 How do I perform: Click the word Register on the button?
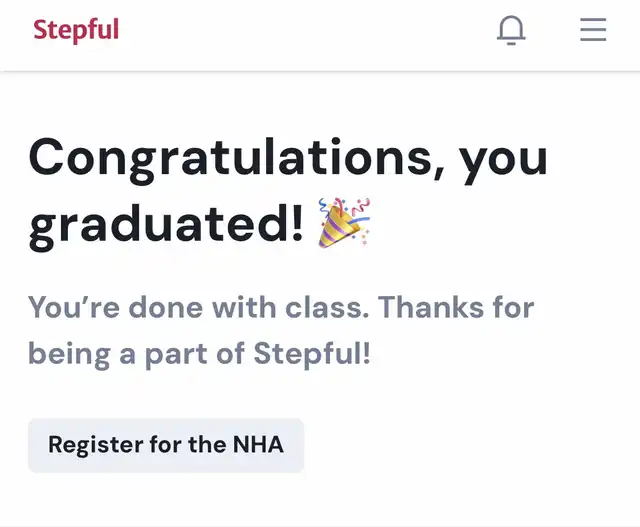pos(95,445)
